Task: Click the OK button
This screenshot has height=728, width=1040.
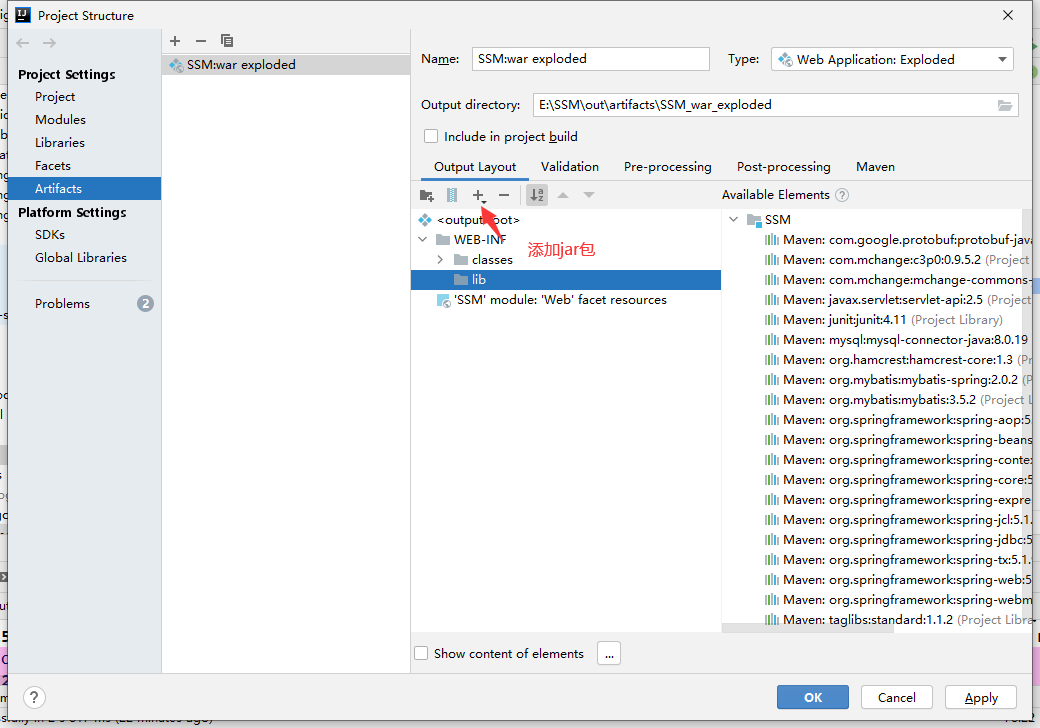Action: 812,697
